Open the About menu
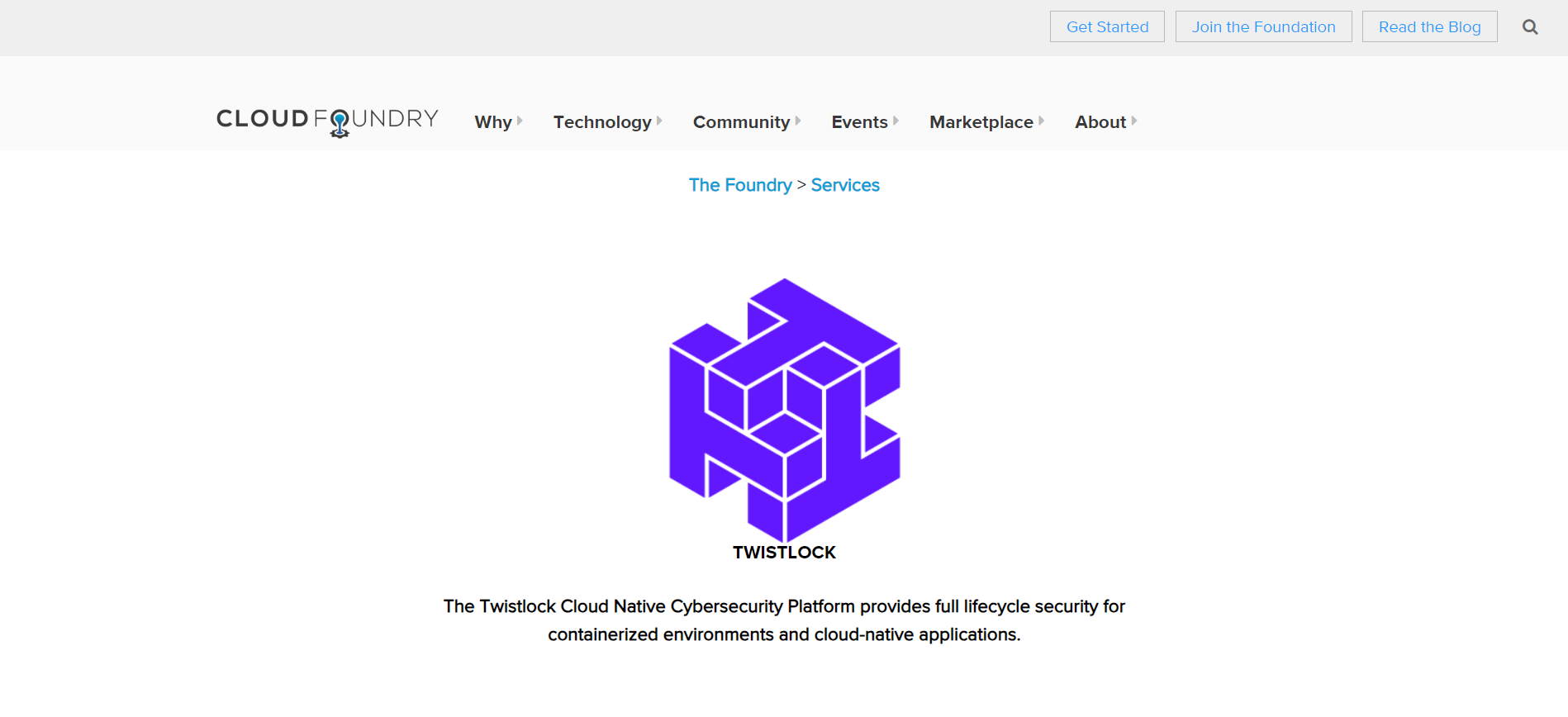The image size is (1568, 717). [1100, 122]
